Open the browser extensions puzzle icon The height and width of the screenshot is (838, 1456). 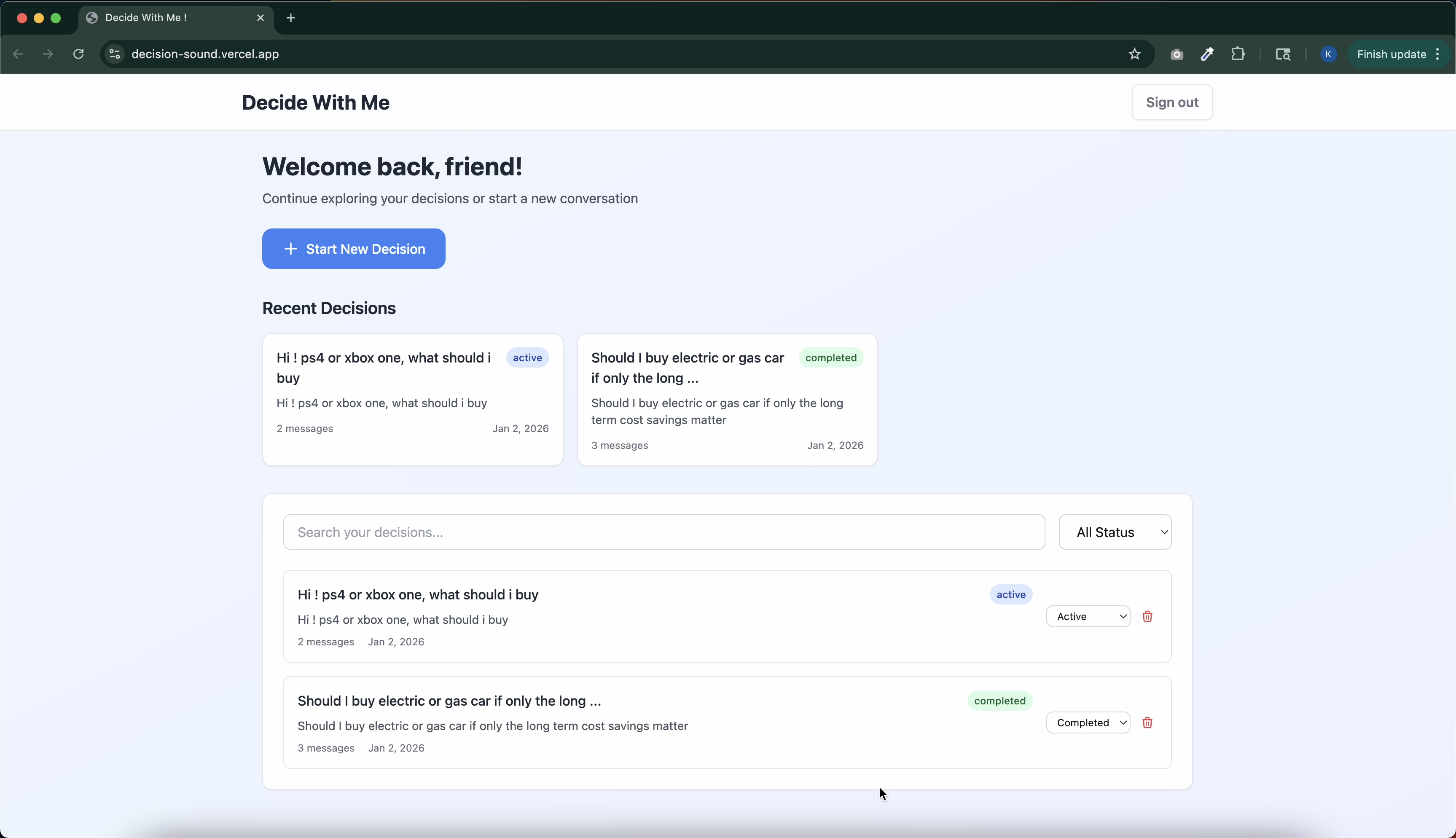1238,54
